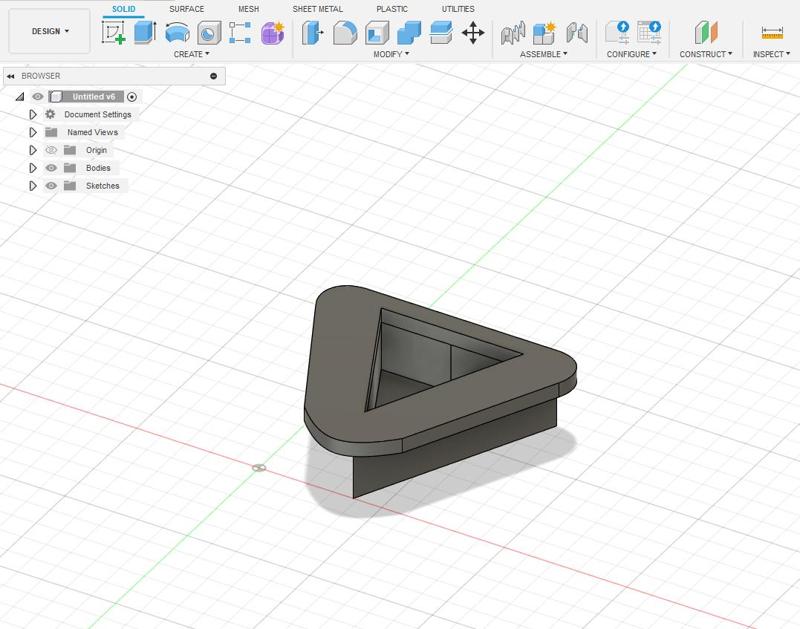The height and width of the screenshot is (629, 800).
Task: Click the Extrude tool icon
Action: [146, 32]
